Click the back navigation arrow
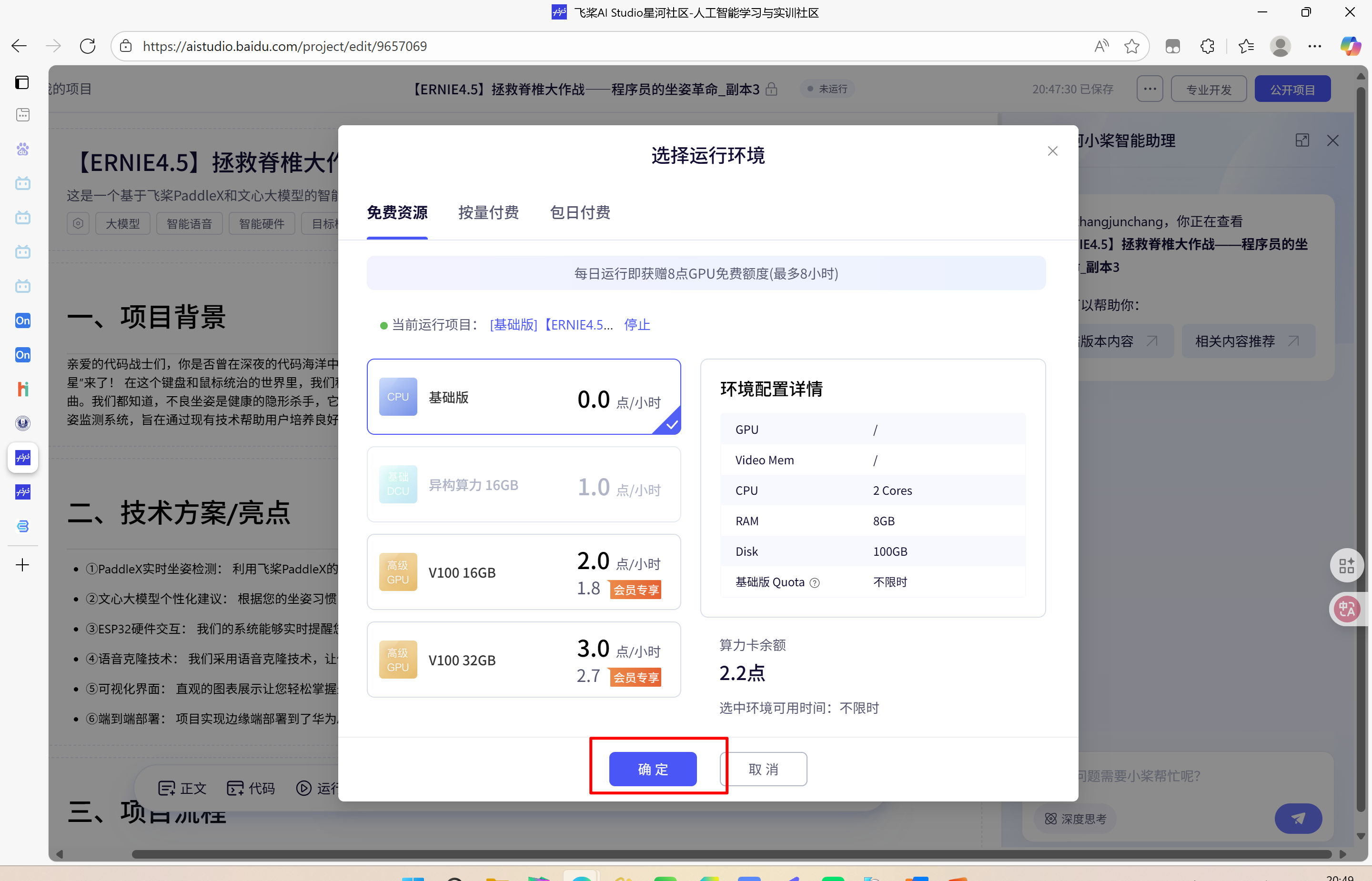1372x881 pixels. click(x=18, y=46)
